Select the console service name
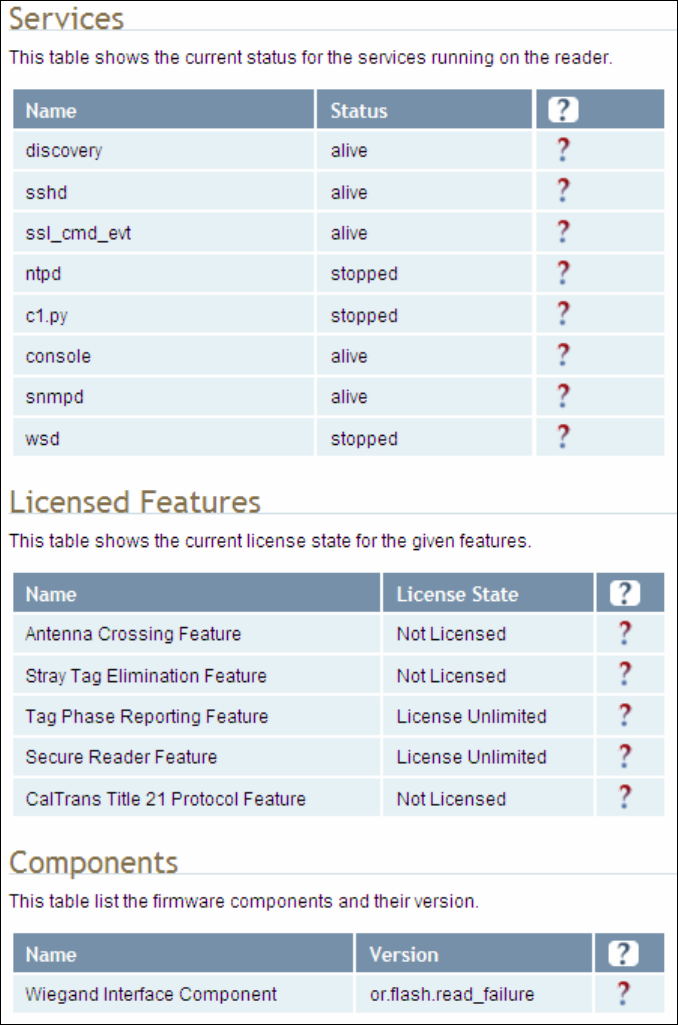Viewport: 678px width, 1025px height. pyautogui.click(x=58, y=356)
